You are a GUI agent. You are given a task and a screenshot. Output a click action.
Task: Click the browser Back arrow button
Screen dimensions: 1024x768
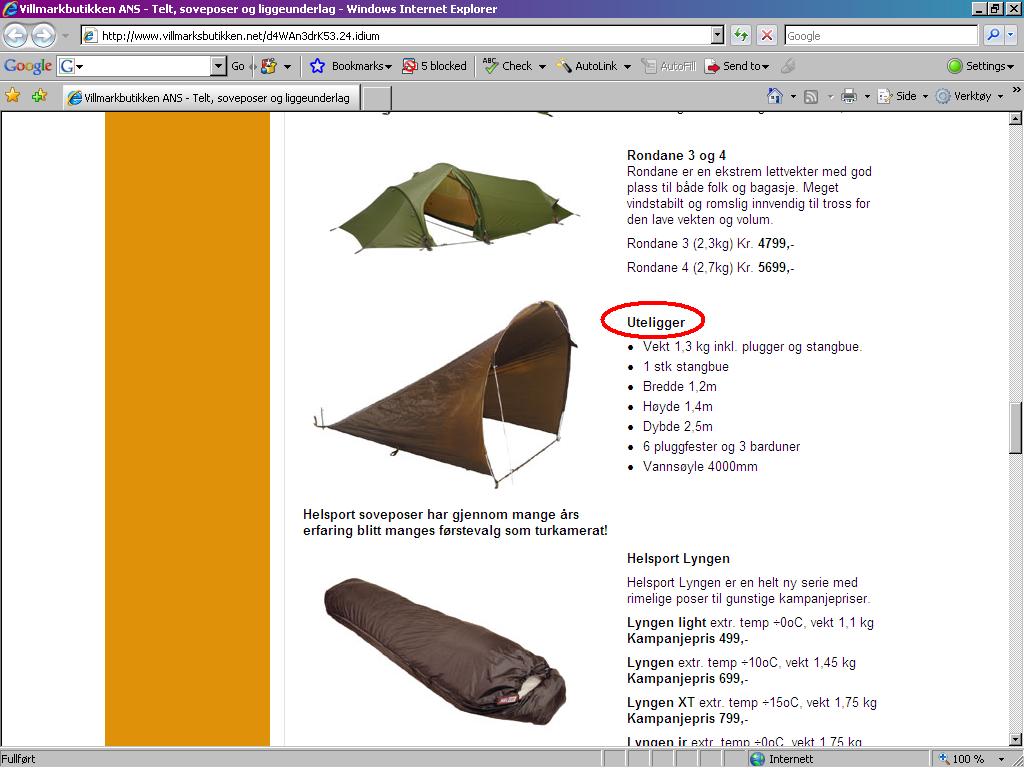tap(16, 35)
